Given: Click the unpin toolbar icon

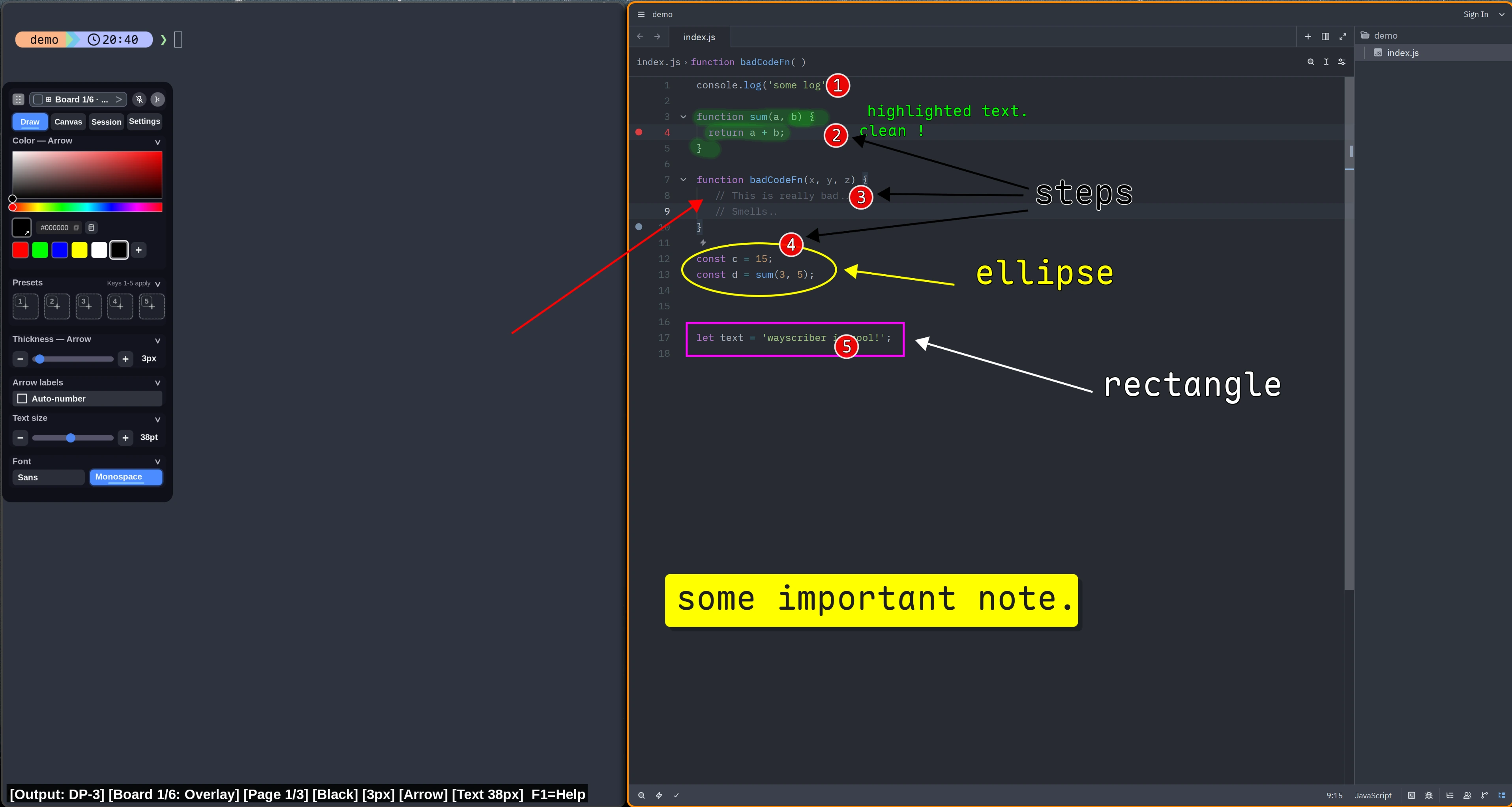Looking at the screenshot, I should [139, 99].
